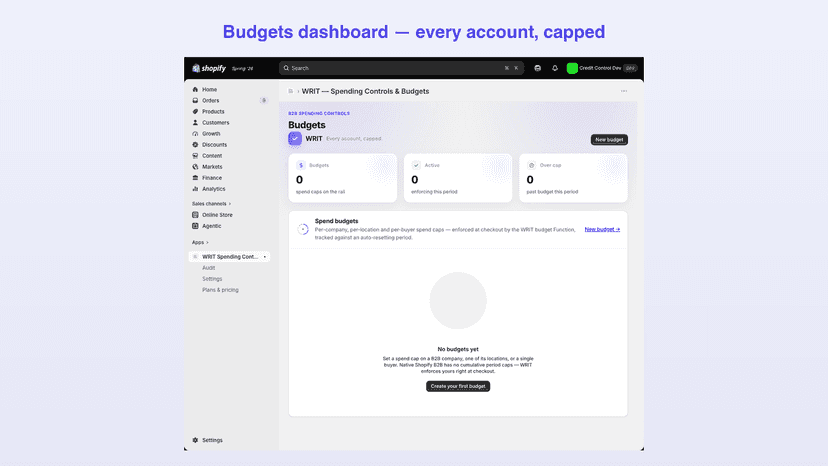Select WRIT Spending Cont... app entry
The height and width of the screenshot is (466, 828).
[x=230, y=257]
